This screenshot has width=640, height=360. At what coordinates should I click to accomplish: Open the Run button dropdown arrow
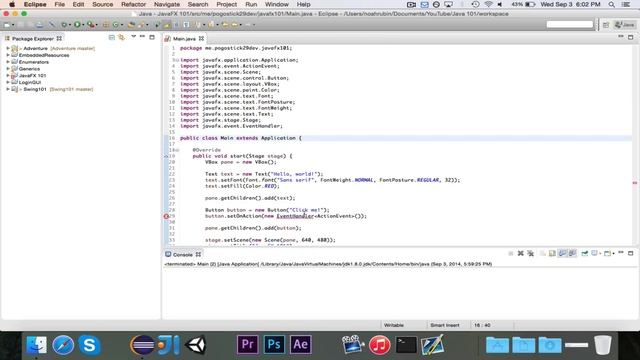click(83, 25)
